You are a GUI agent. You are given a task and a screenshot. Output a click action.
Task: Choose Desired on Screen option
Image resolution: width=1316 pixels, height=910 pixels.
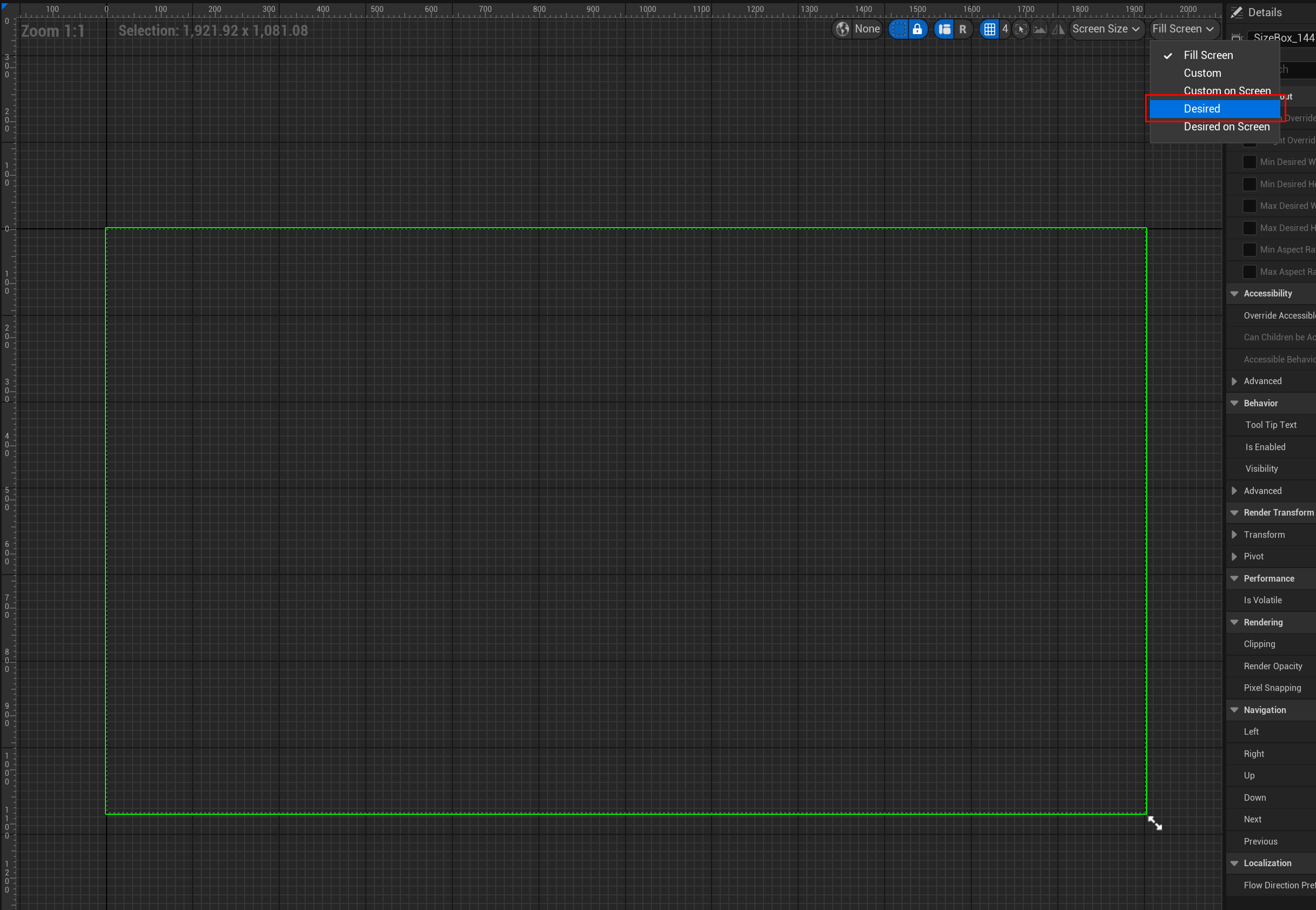tap(1226, 127)
